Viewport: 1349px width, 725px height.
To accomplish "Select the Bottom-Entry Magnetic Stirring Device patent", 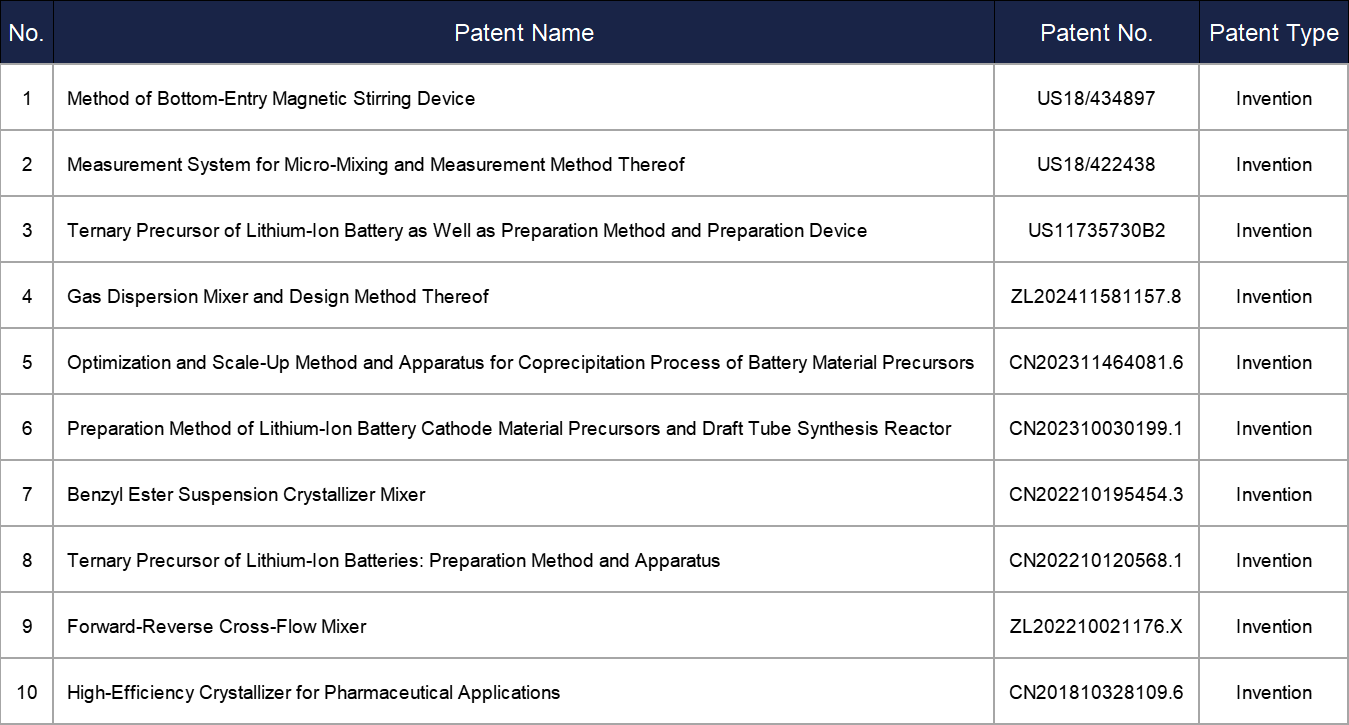I will (x=271, y=98).
